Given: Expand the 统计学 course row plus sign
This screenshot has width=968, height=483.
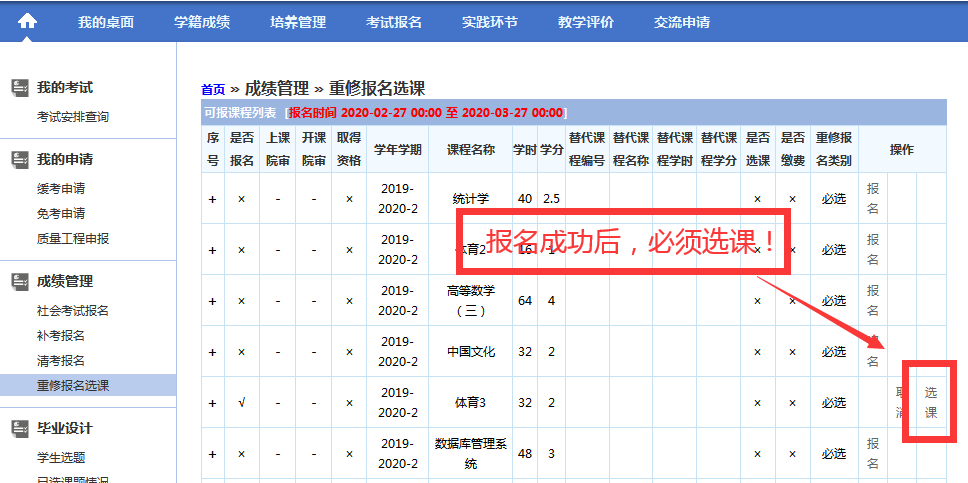Looking at the screenshot, I should 212,199.
